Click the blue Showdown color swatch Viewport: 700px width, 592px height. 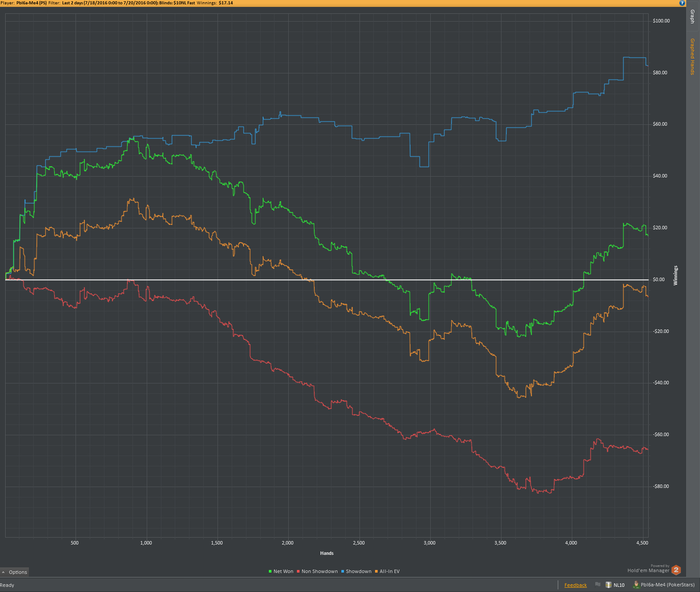[x=343, y=571]
